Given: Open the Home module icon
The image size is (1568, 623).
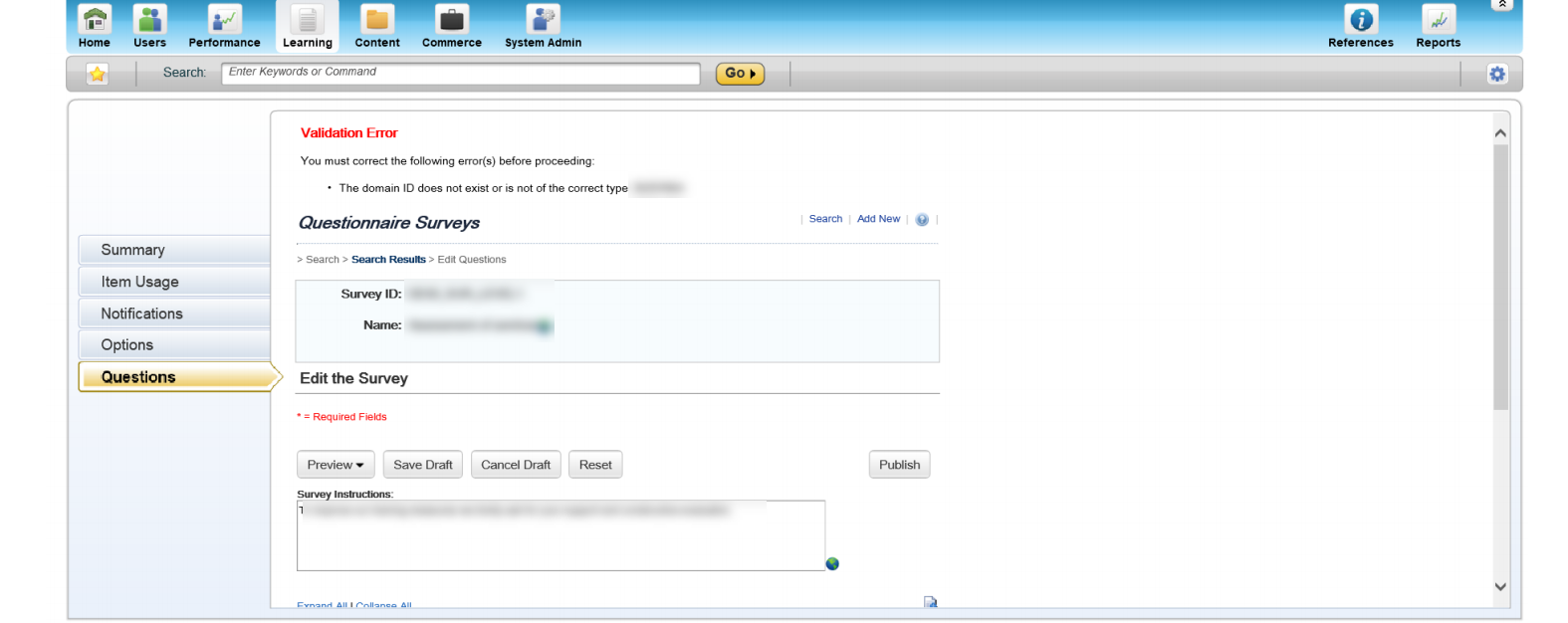Looking at the screenshot, I should [95, 19].
